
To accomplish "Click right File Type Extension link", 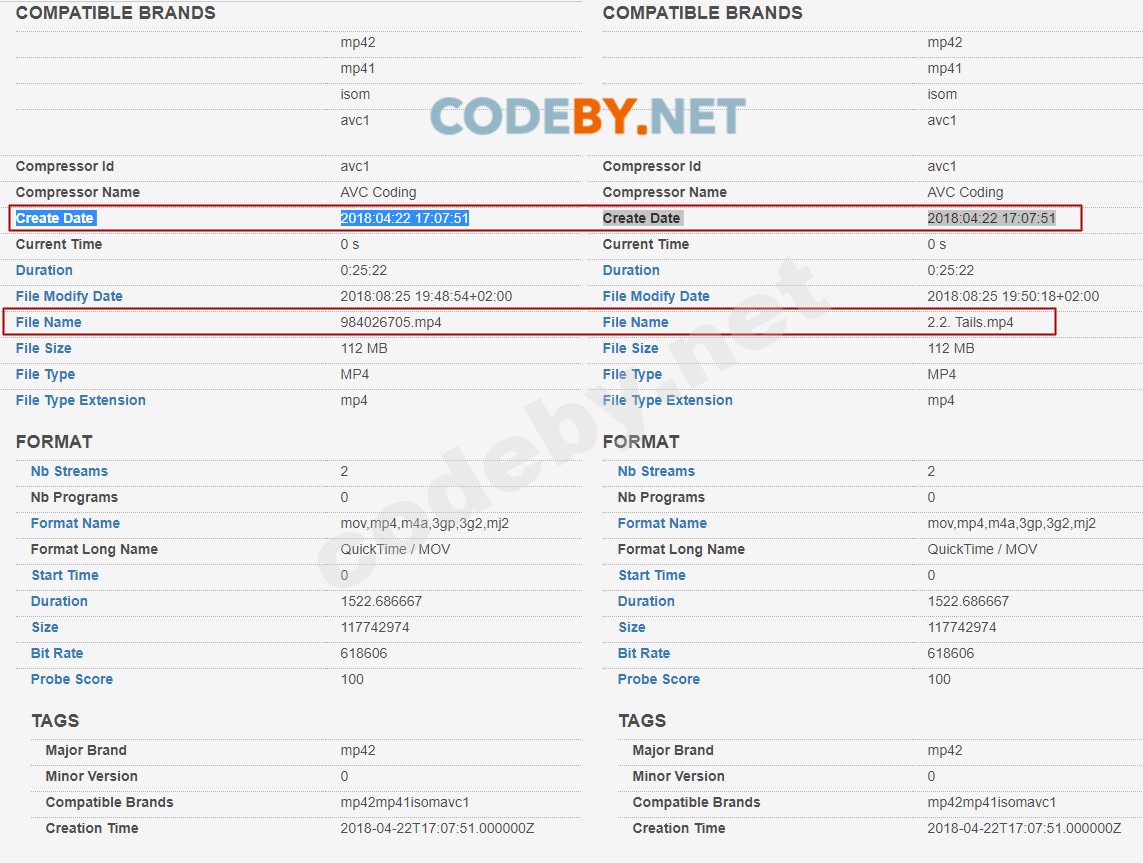I will tap(667, 400).
